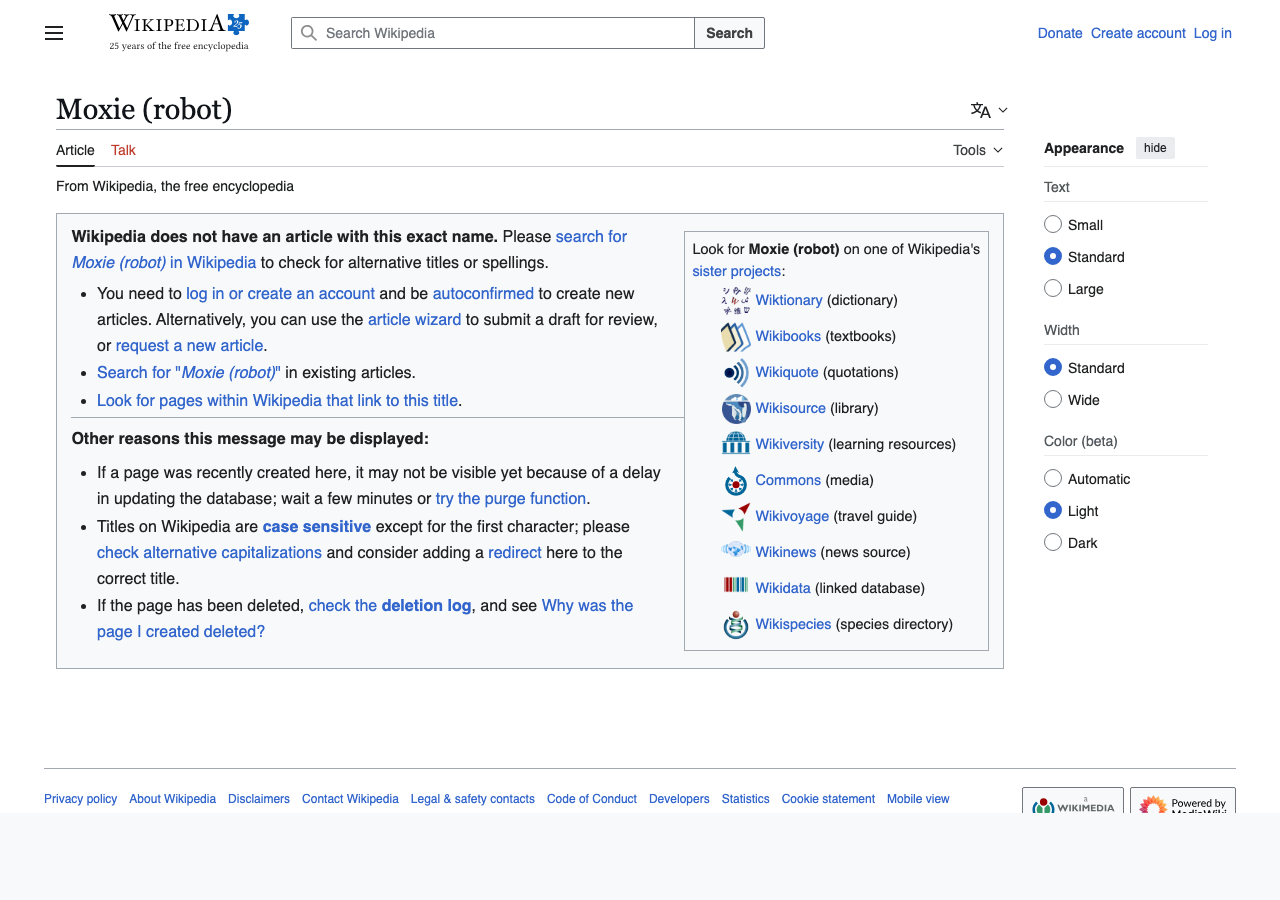Open the language settings dropdown
Image resolution: width=1280 pixels, height=900 pixels.
988,110
